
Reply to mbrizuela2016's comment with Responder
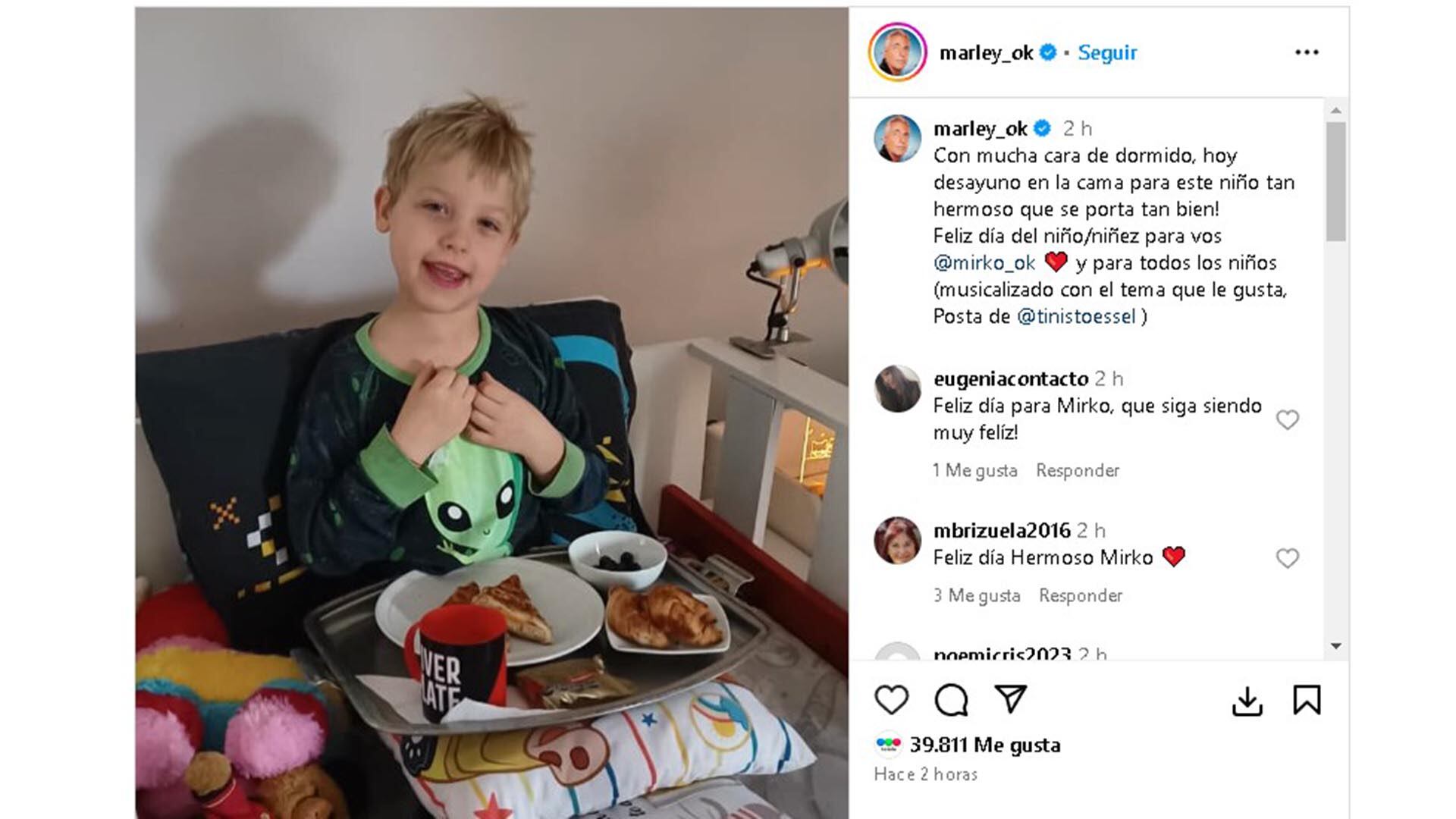(x=1081, y=595)
